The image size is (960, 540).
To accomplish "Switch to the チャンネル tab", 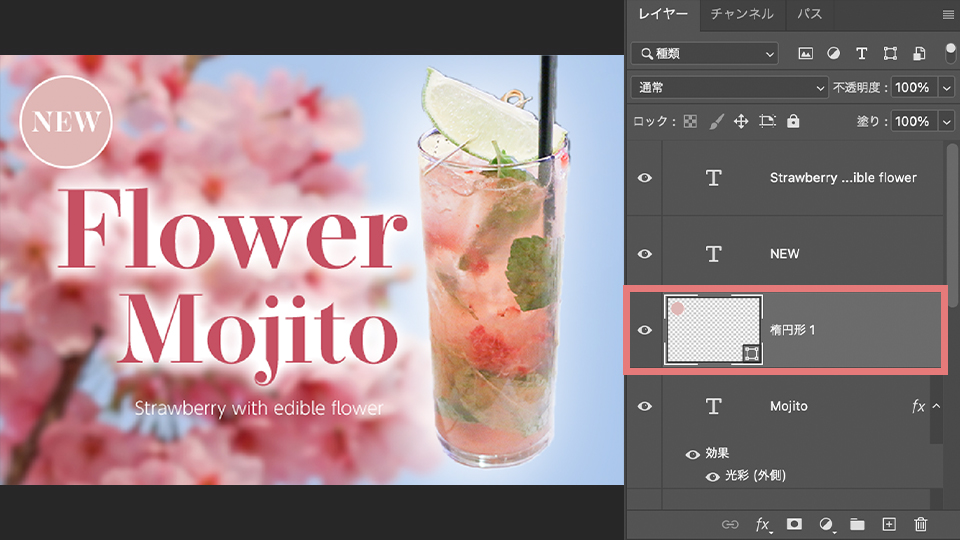I will tap(742, 13).
